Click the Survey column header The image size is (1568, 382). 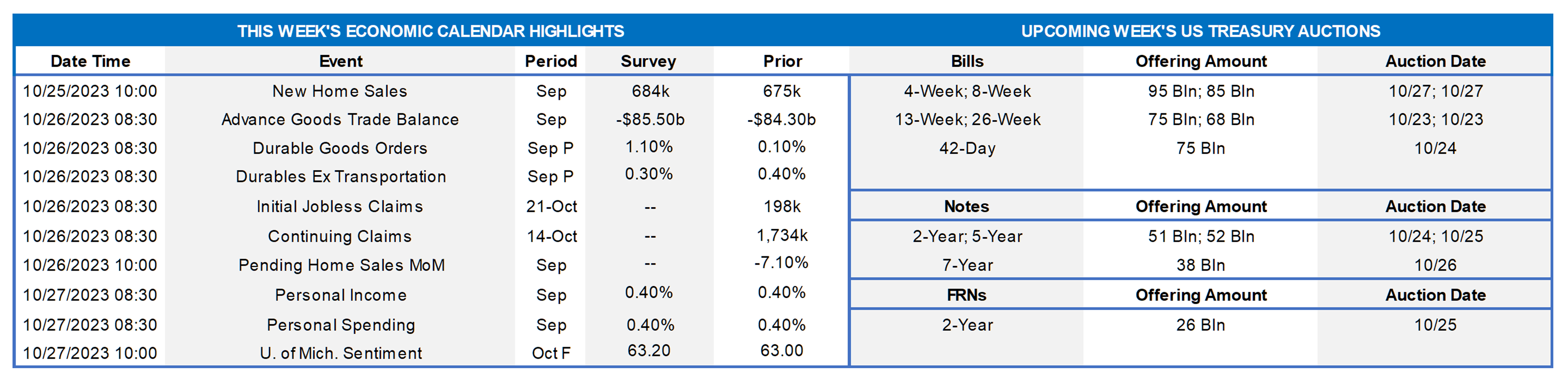pos(648,61)
